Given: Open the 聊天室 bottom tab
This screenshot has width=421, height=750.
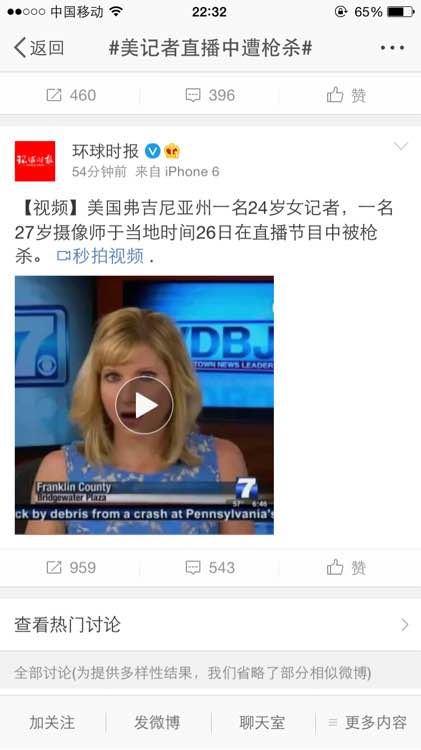Looking at the screenshot, I should (262, 722).
